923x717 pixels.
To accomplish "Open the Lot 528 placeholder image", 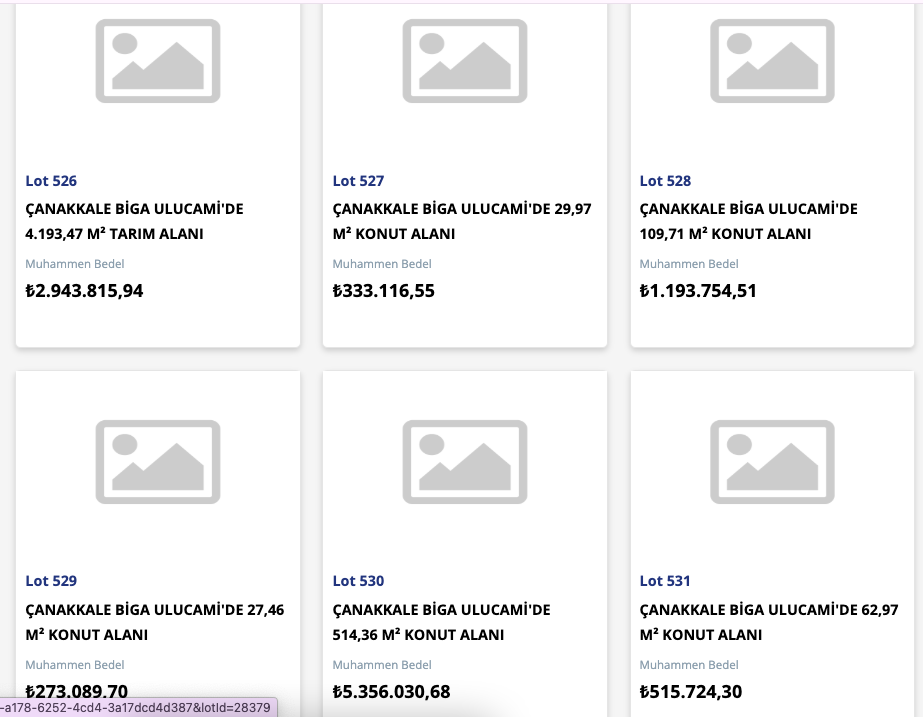I will [772, 61].
